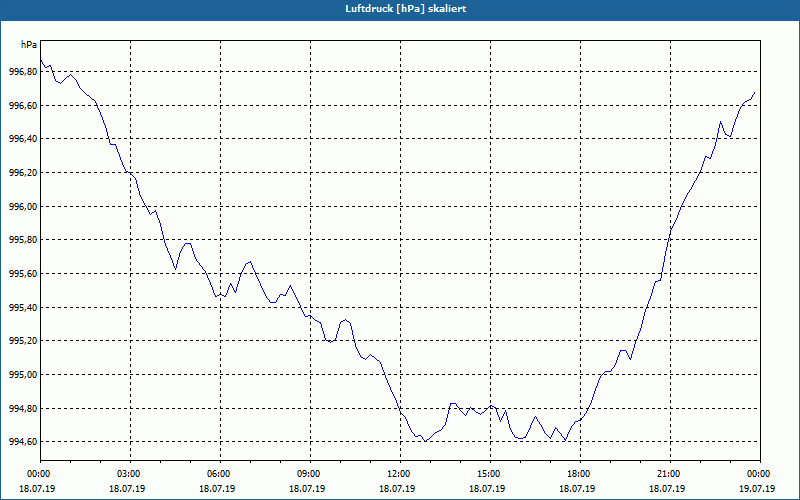Select the 996,80 y-axis value
Screen dimensions: 800x500
[23, 72]
